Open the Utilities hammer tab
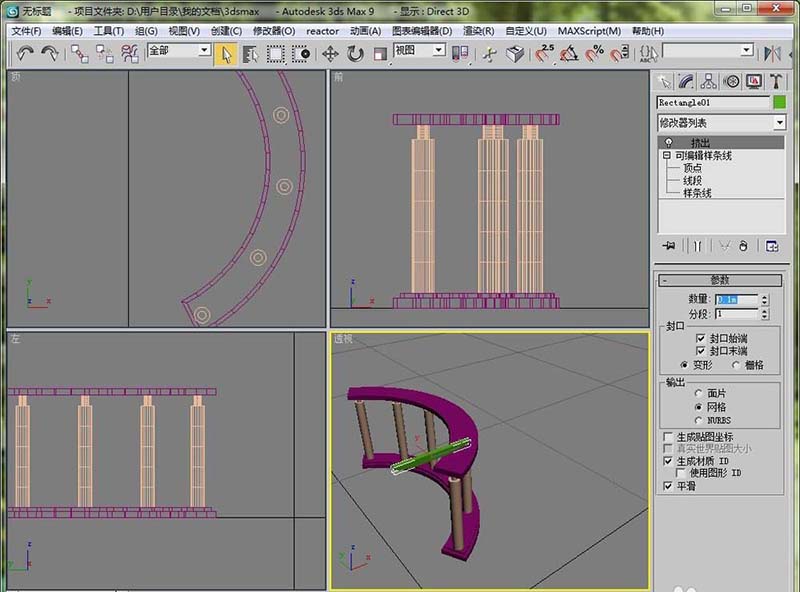Viewport: 800px width, 592px height. click(x=776, y=82)
